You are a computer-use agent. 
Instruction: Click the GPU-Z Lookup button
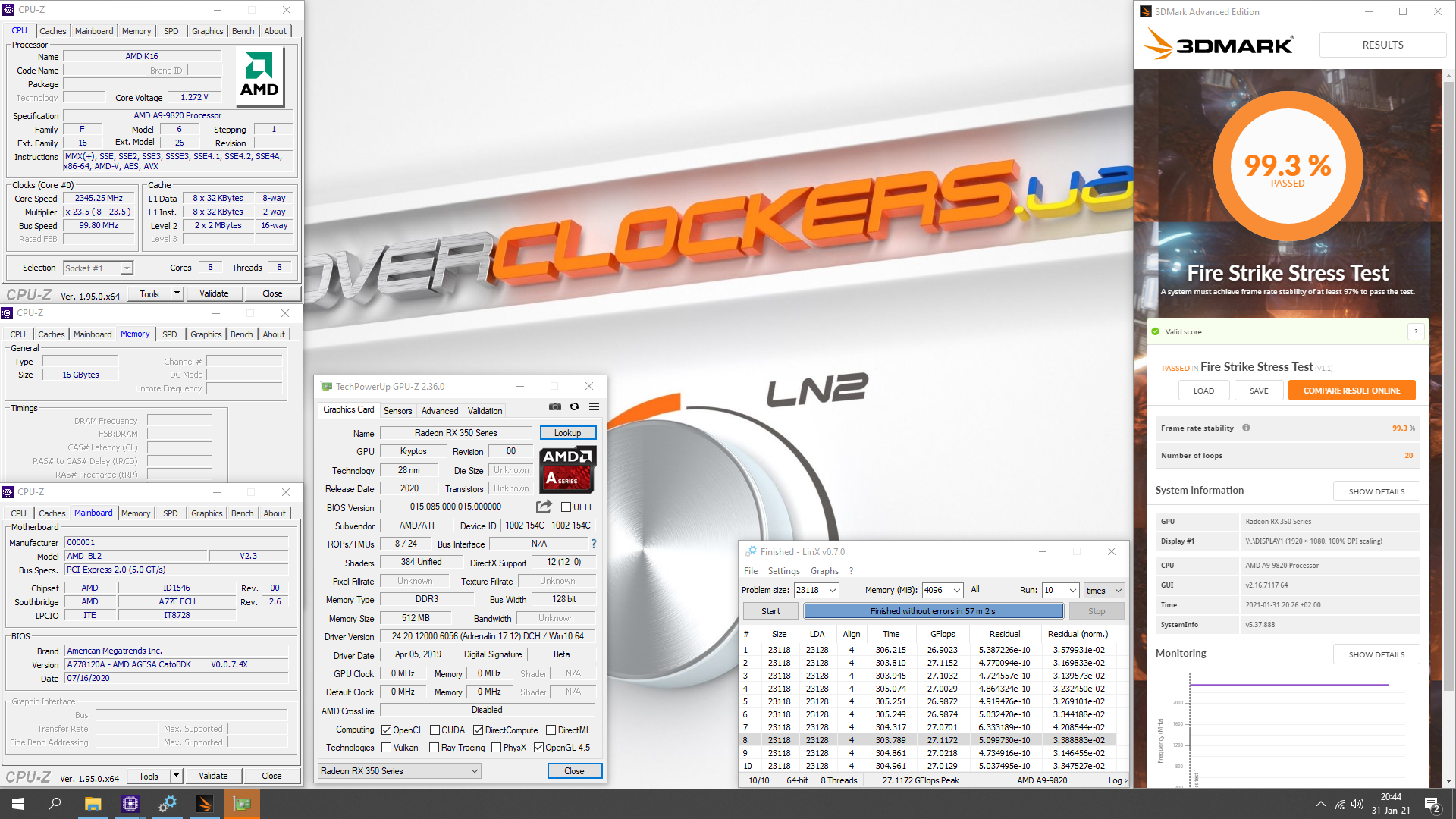coord(567,433)
